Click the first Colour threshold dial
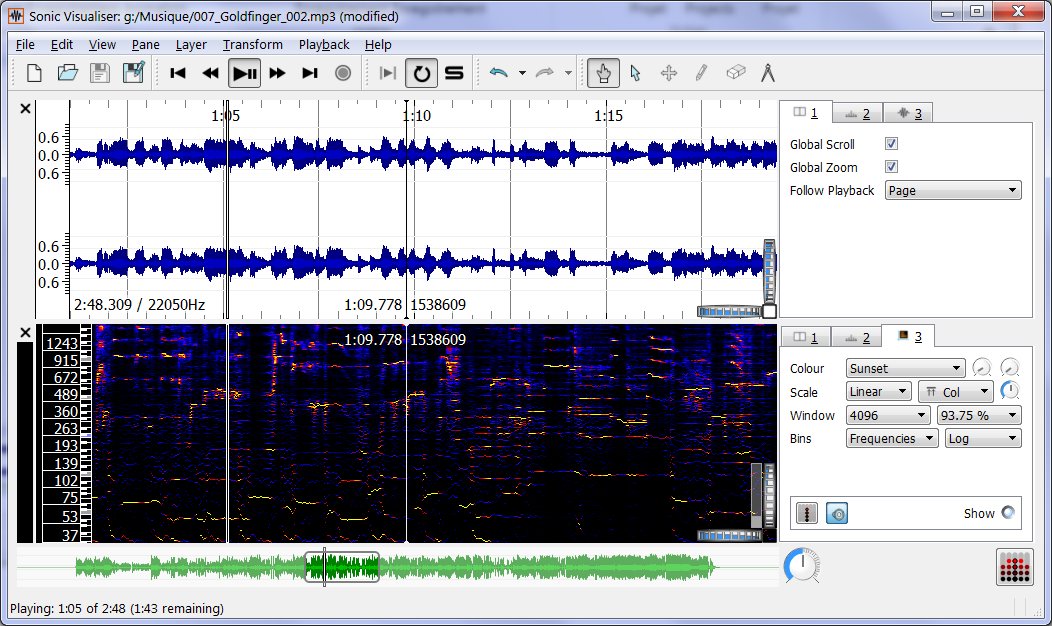This screenshot has height=626, width=1052. 982,367
